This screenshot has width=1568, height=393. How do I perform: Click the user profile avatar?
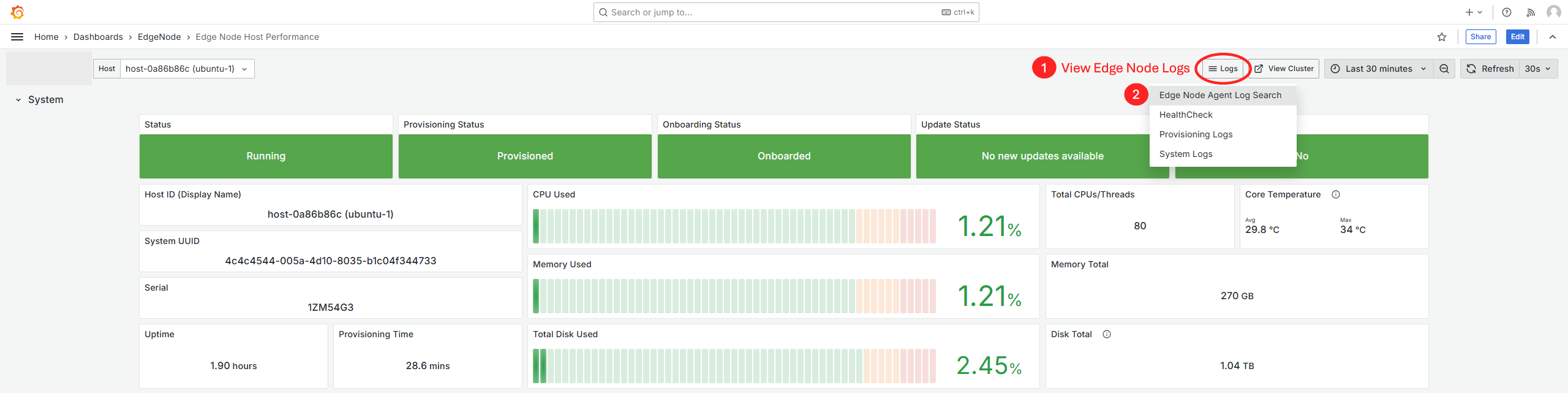[x=1553, y=12]
